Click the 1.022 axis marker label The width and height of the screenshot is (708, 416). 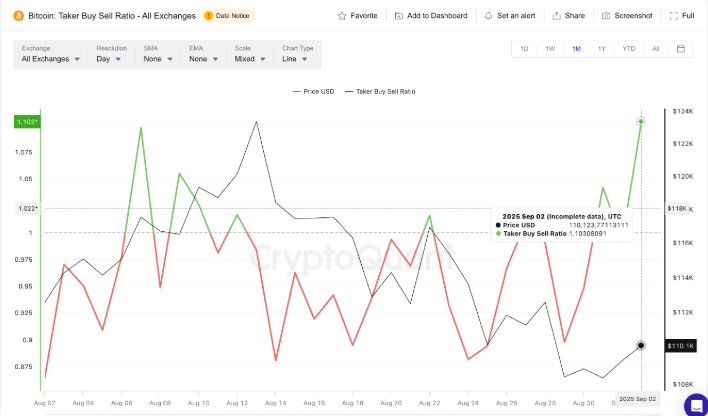(28, 208)
